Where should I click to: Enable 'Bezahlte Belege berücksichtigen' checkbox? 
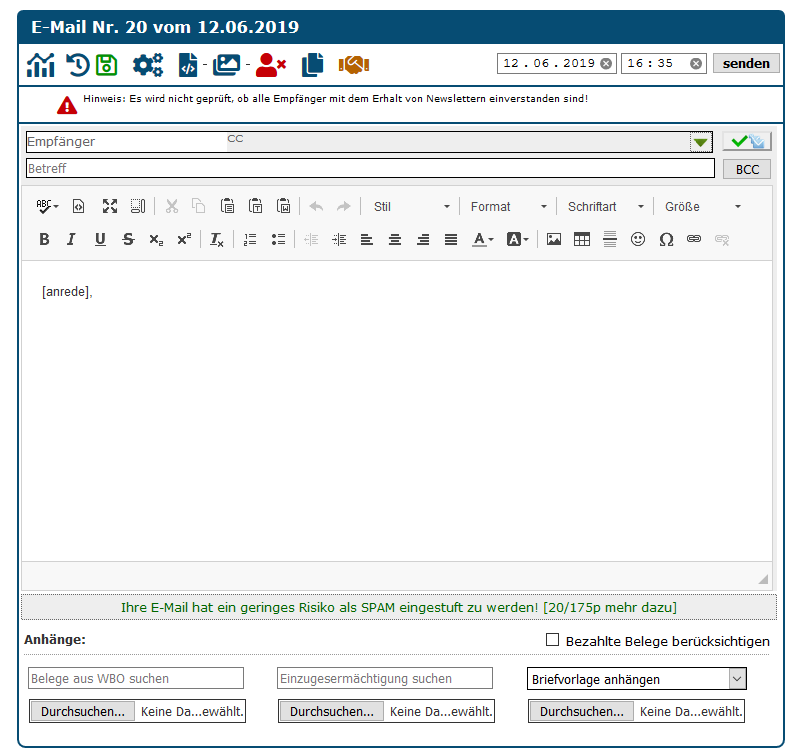point(552,640)
